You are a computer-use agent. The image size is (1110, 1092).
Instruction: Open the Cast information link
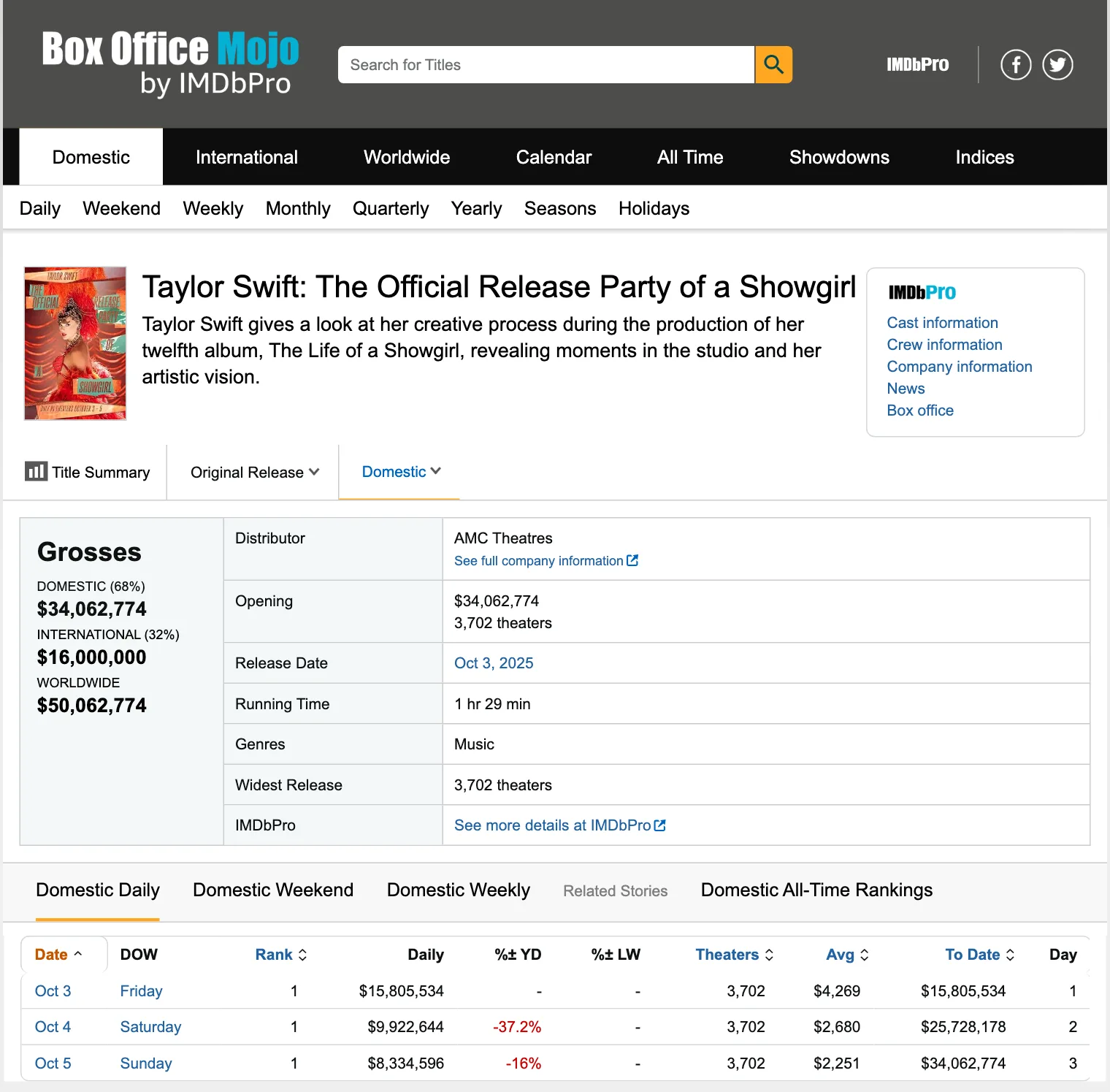click(942, 323)
